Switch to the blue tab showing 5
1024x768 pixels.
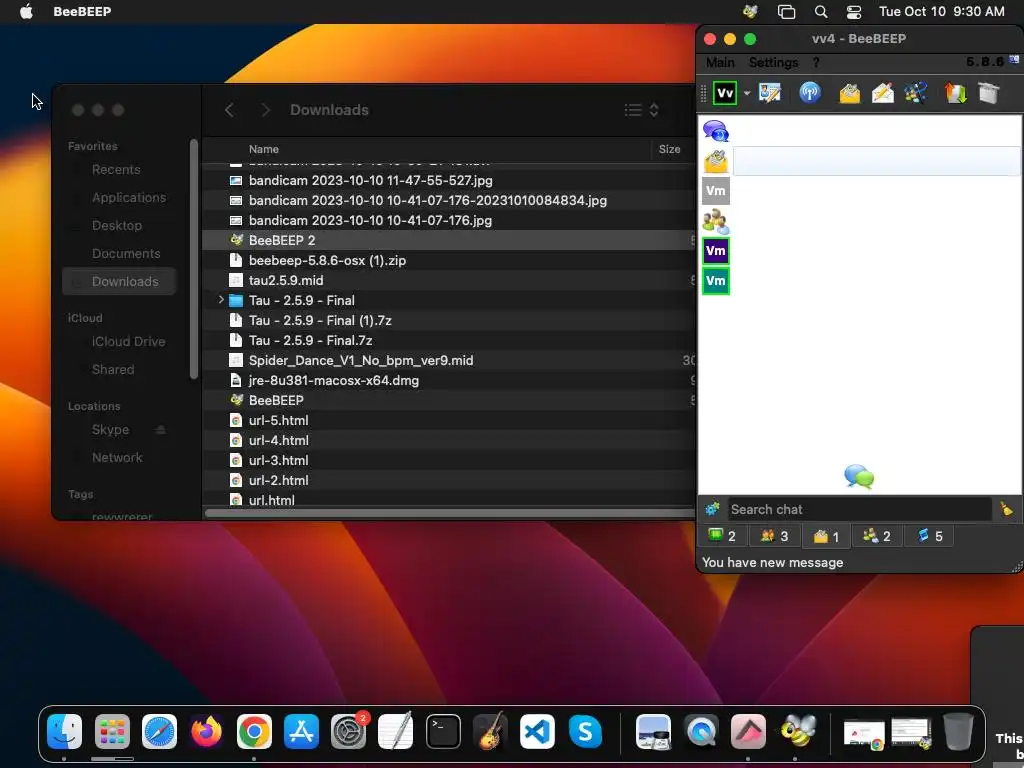click(929, 536)
